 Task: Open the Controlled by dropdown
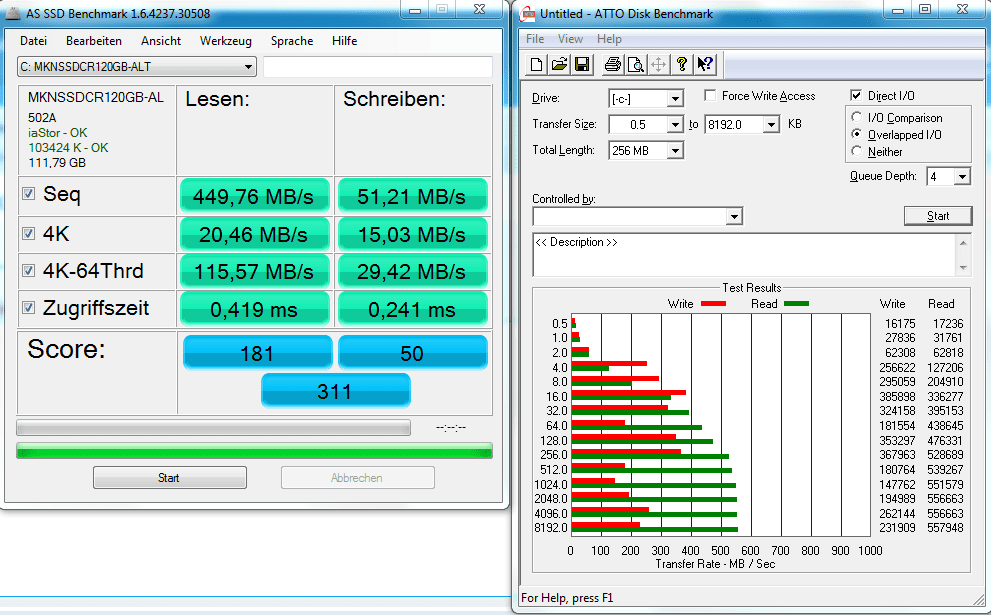pos(734,217)
